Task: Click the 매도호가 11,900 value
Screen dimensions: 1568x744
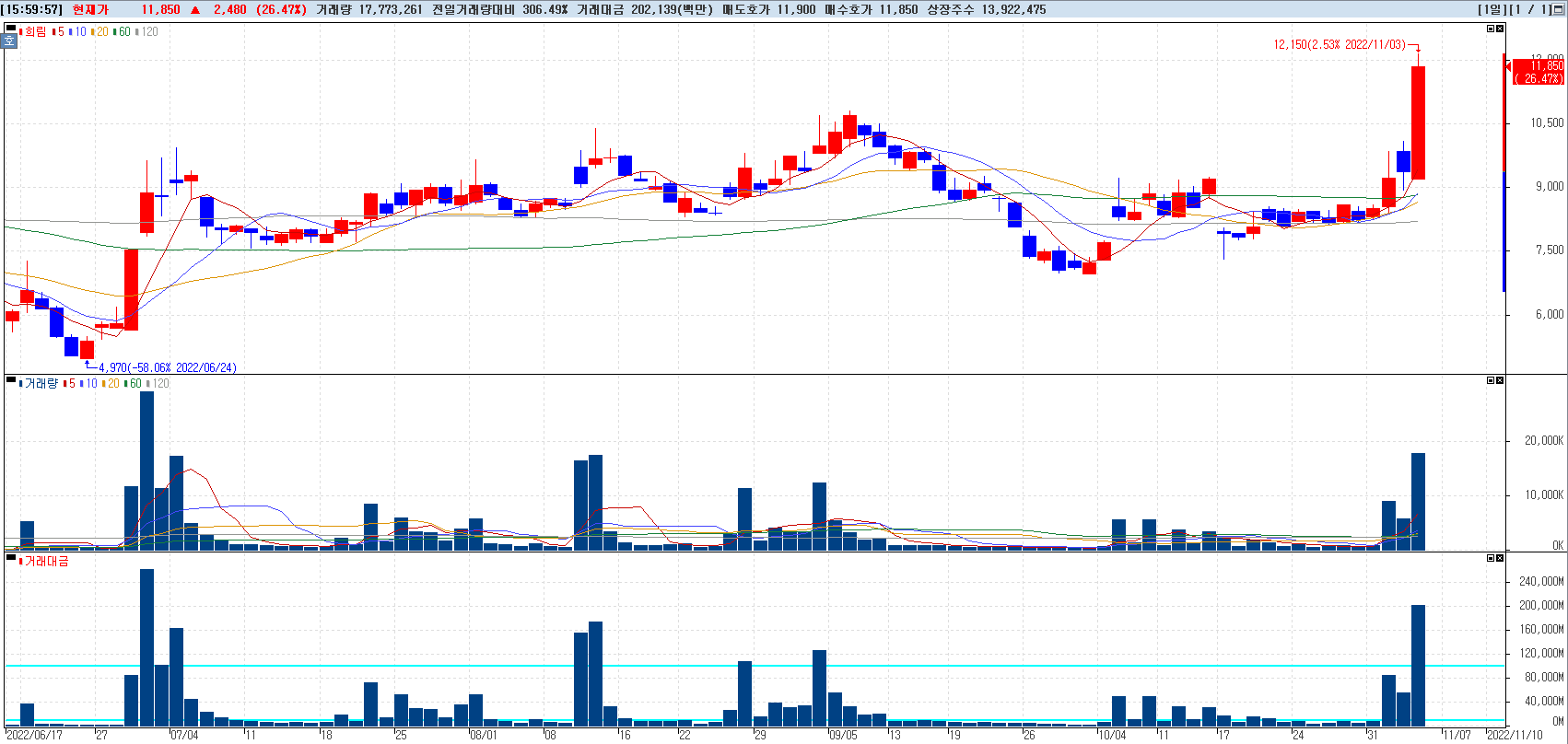Action: [769, 9]
